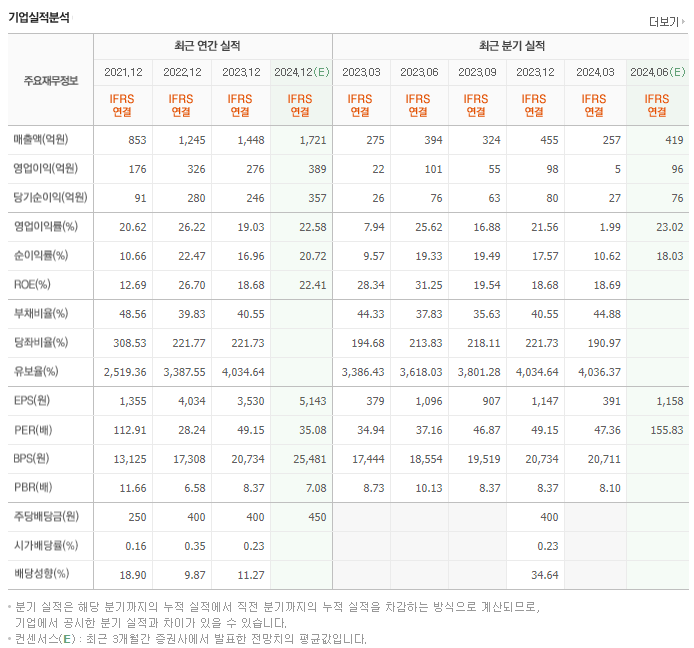The image size is (694, 648).
Task: Click the 5,143 estimated EPS value
Action: coord(313,401)
